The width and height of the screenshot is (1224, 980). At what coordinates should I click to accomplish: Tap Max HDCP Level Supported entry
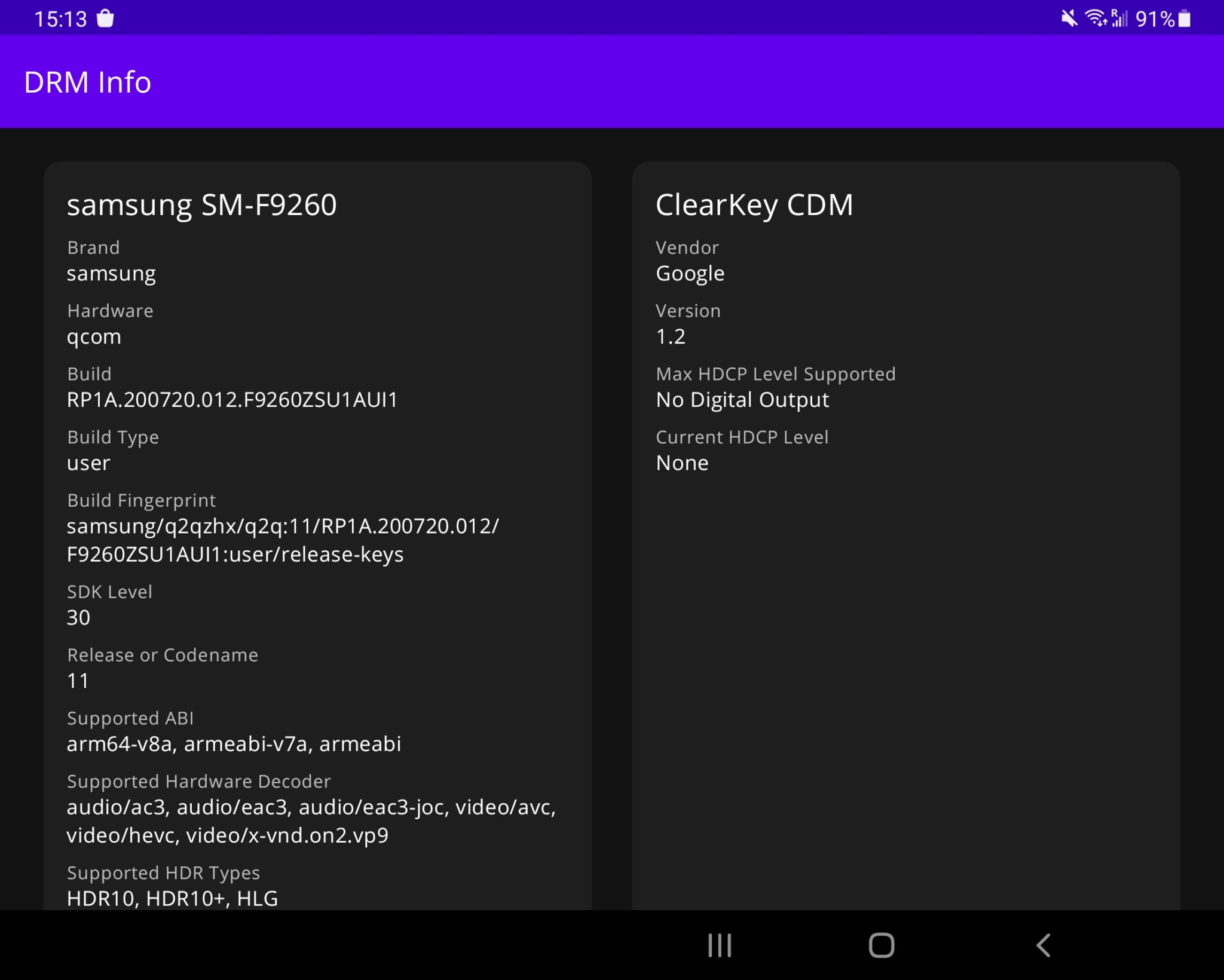[x=776, y=387]
